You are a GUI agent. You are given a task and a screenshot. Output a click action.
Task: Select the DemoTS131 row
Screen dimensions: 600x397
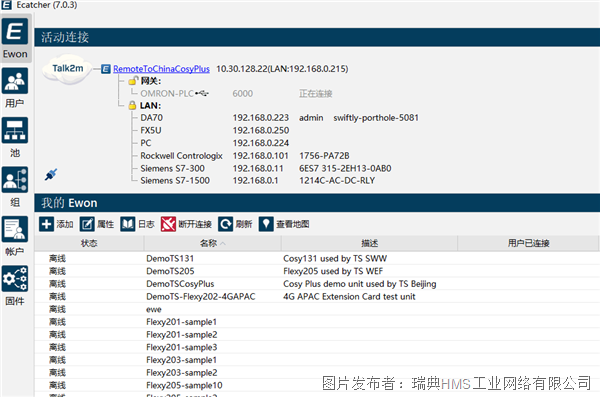[x=317, y=258]
